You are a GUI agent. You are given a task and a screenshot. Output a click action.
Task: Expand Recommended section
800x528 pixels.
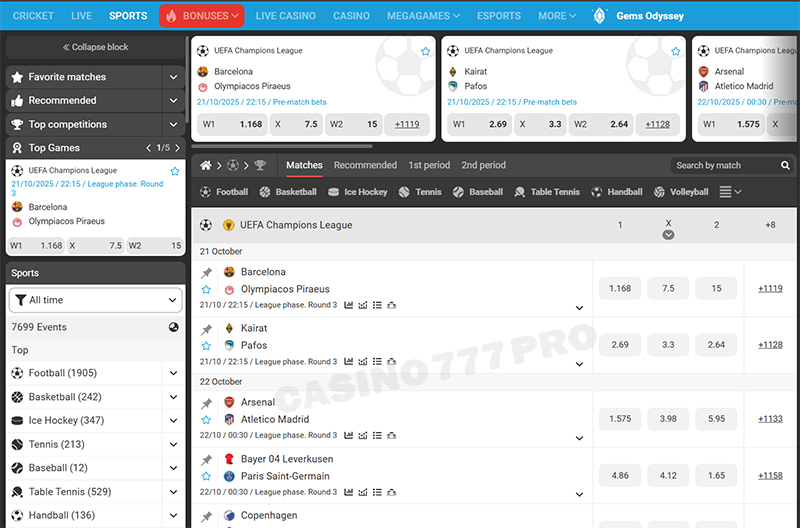click(x=173, y=100)
